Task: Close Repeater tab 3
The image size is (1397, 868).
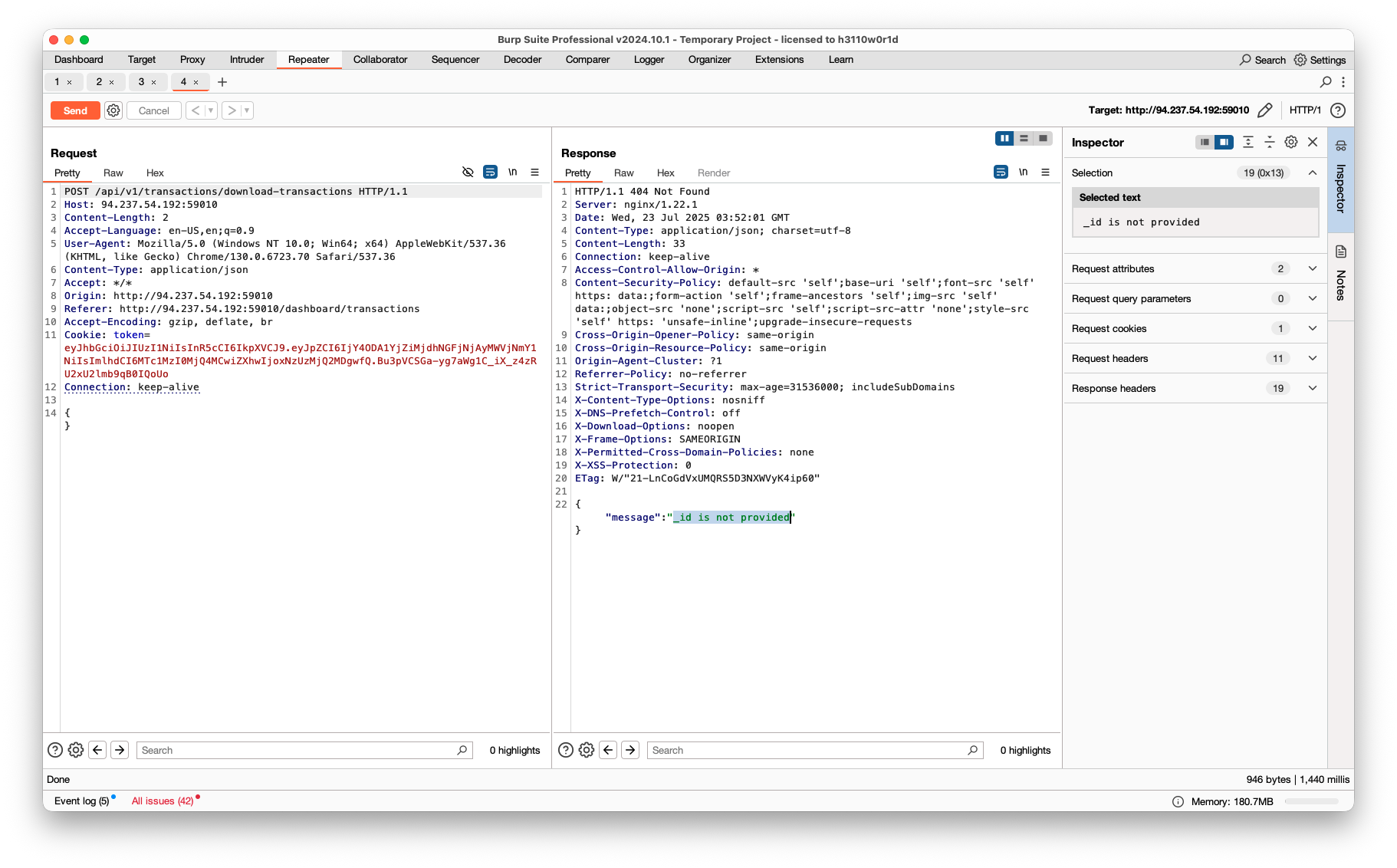Action: tap(153, 83)
